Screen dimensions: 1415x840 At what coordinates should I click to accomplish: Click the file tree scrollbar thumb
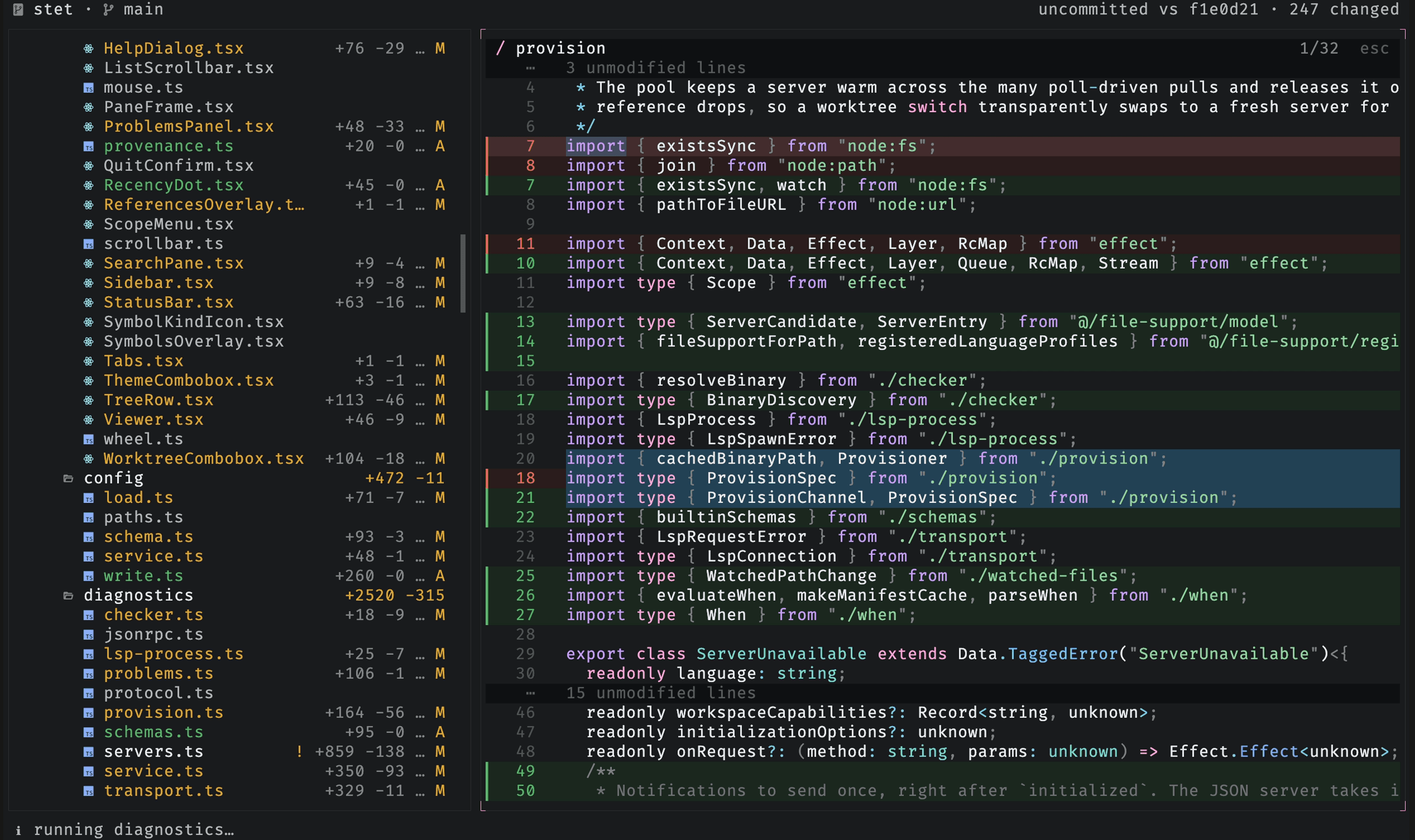coord(463,274)
